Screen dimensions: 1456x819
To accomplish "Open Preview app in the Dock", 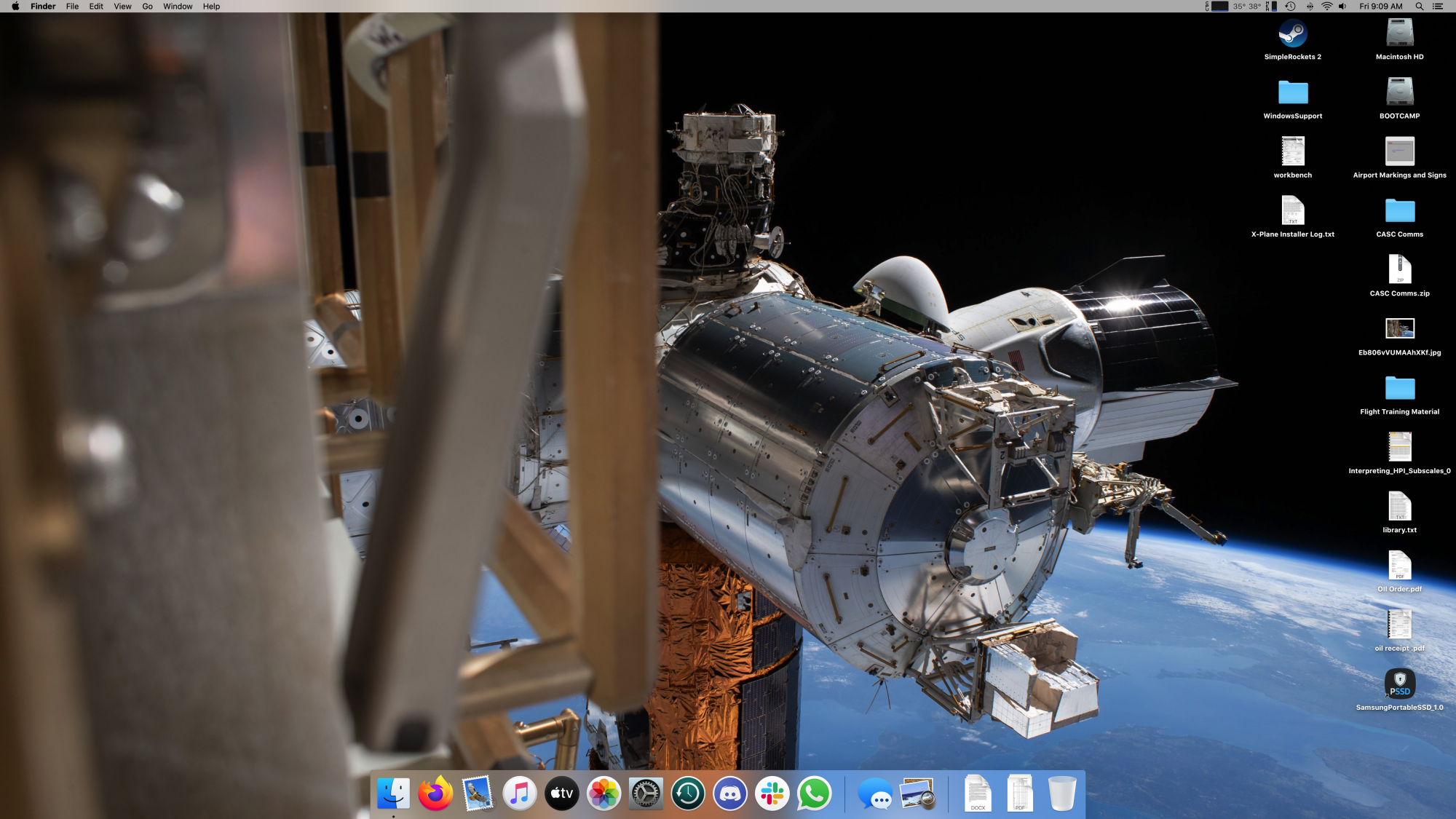I will pos(917,794).
